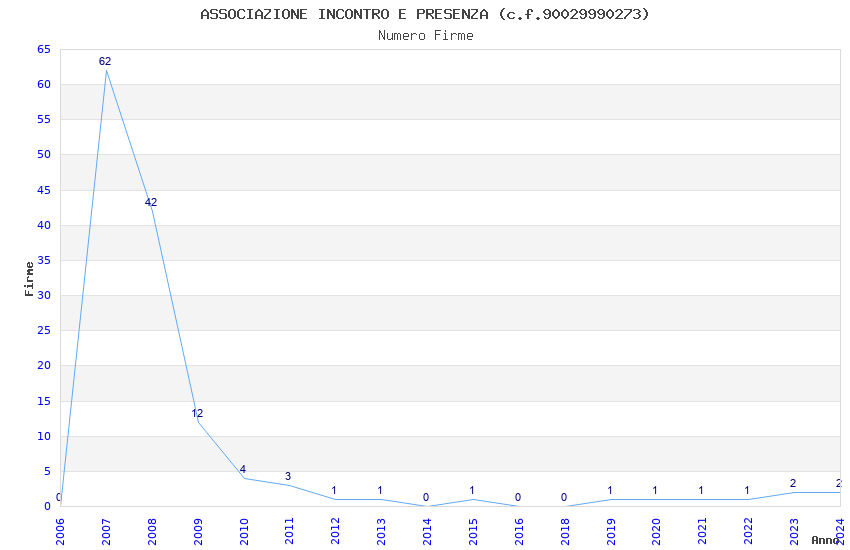
Task: Click the data label 1 above year 2021
Action: (701, 490)
